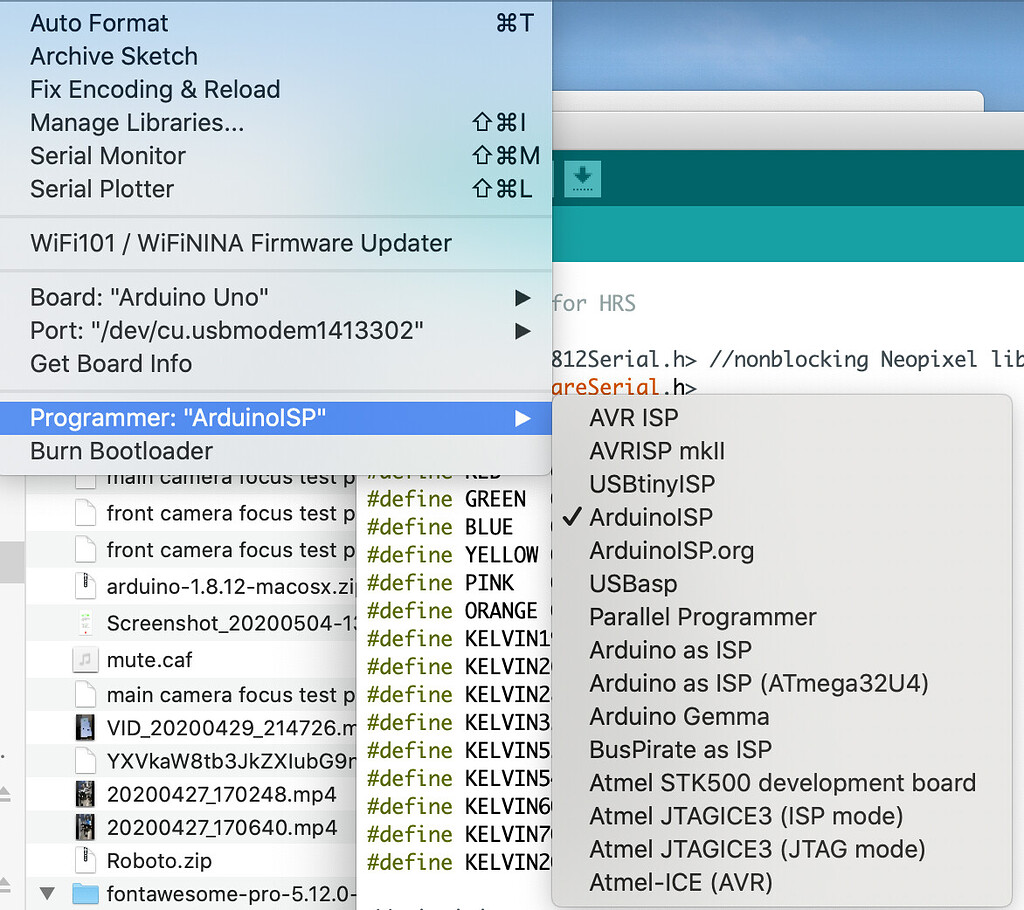
Task: Select Burn Bootloader in the menu
Action: 120,451
